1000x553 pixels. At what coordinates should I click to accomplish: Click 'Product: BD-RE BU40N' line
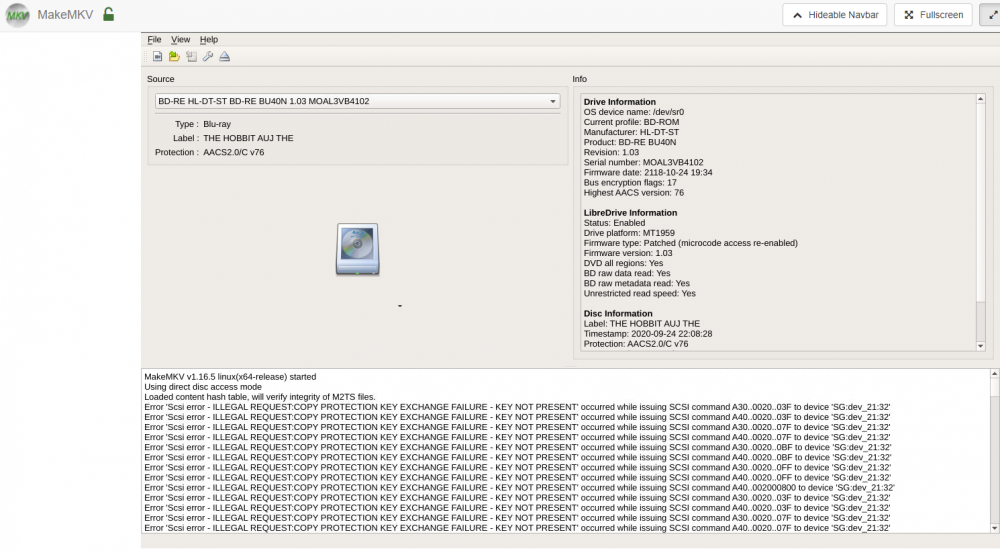(630, 142)
